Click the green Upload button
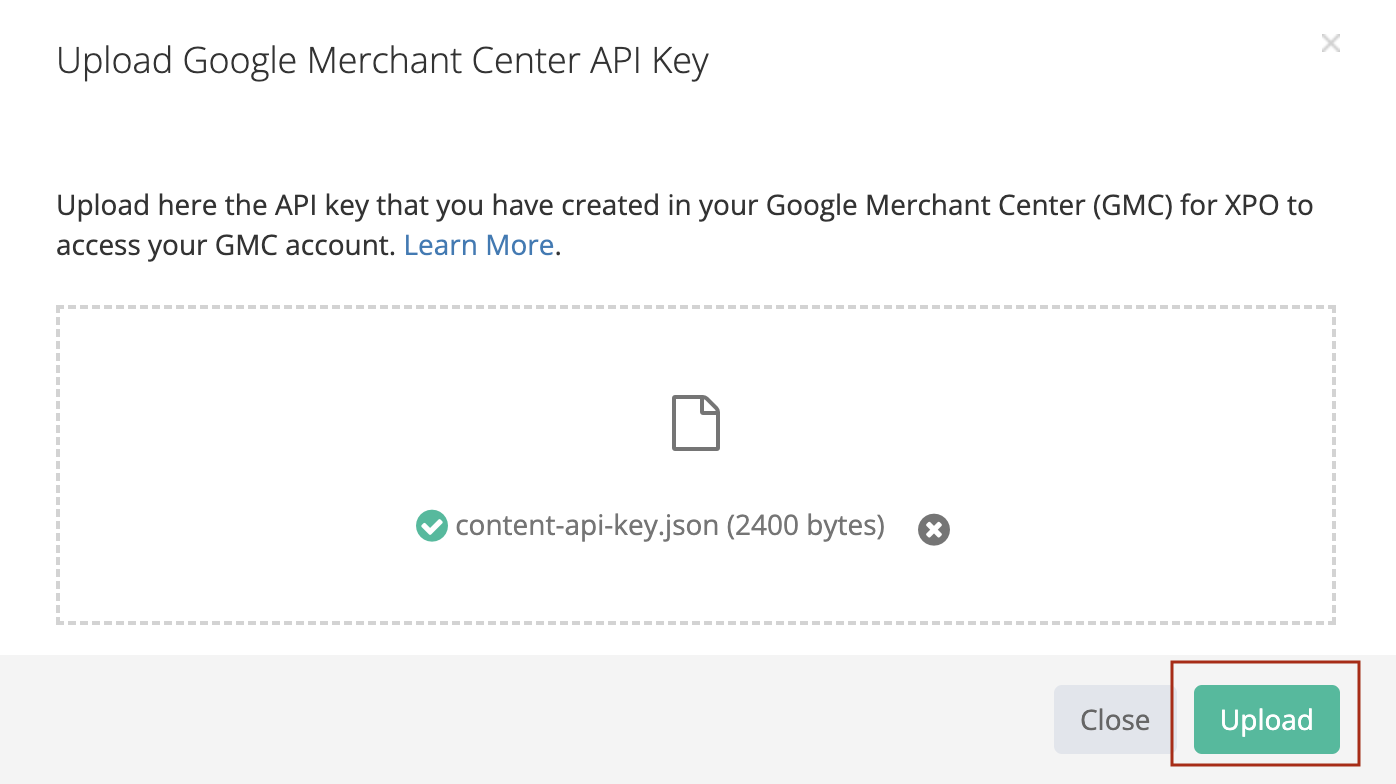 [x=1266, y=720]
